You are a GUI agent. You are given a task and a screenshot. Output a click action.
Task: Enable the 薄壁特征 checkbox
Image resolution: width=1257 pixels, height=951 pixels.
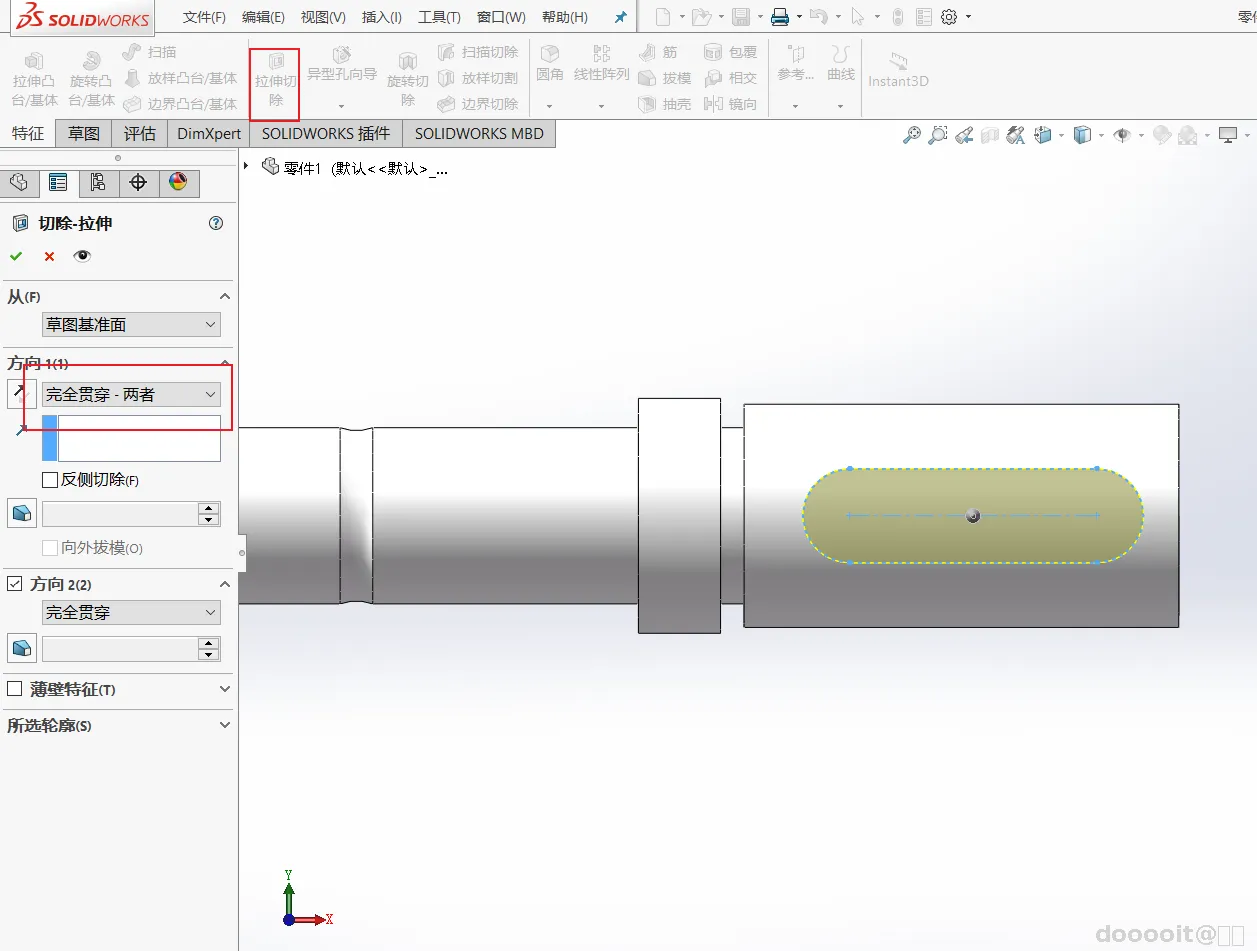pos(15,689)
